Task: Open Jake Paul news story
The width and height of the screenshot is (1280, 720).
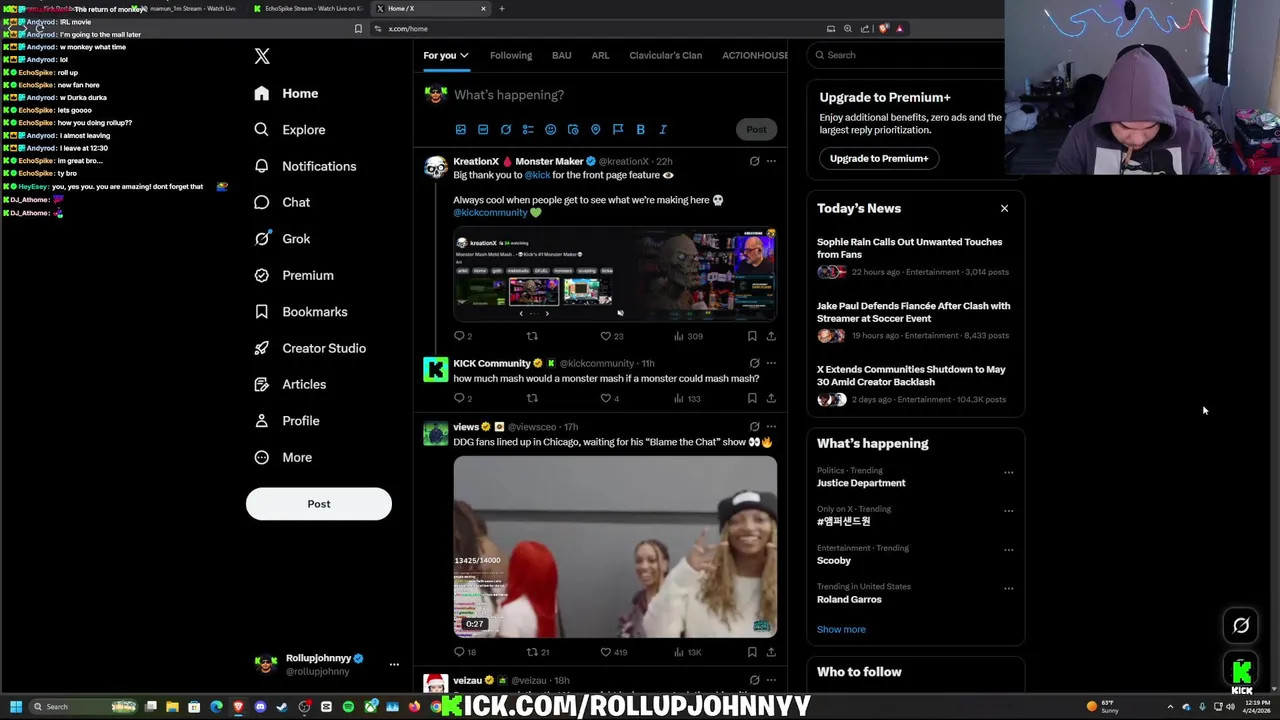Action: click(x=915, y=321)
